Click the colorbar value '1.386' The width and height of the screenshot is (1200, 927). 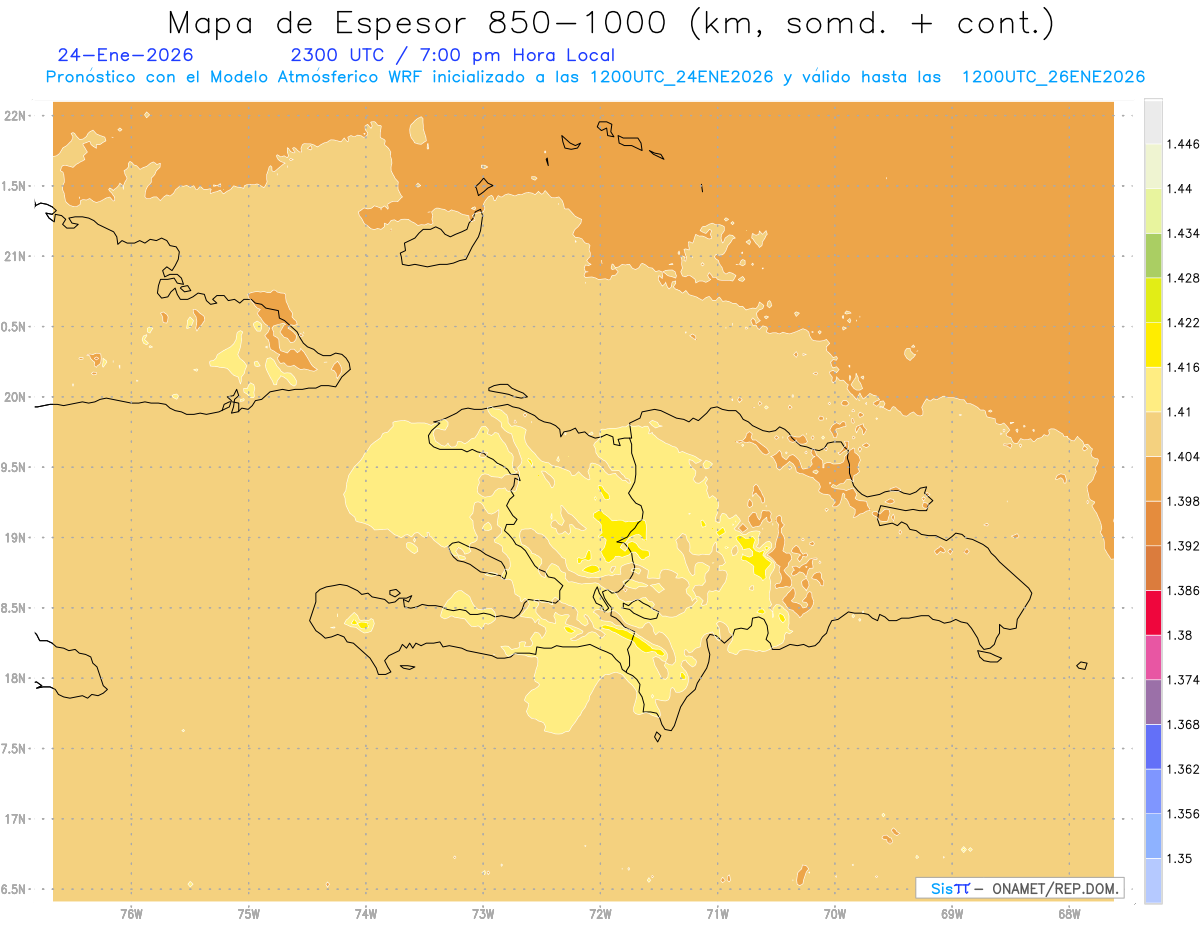click(1183, 590)
